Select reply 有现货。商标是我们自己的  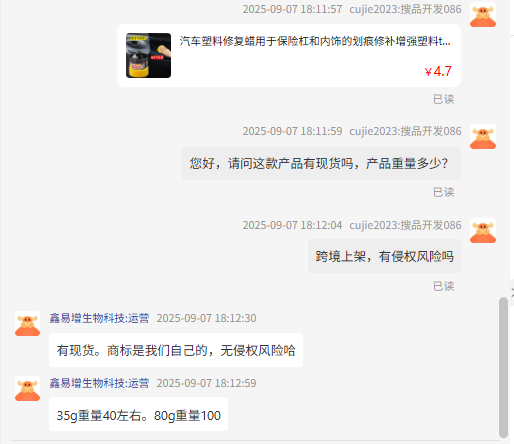point(176,350)
